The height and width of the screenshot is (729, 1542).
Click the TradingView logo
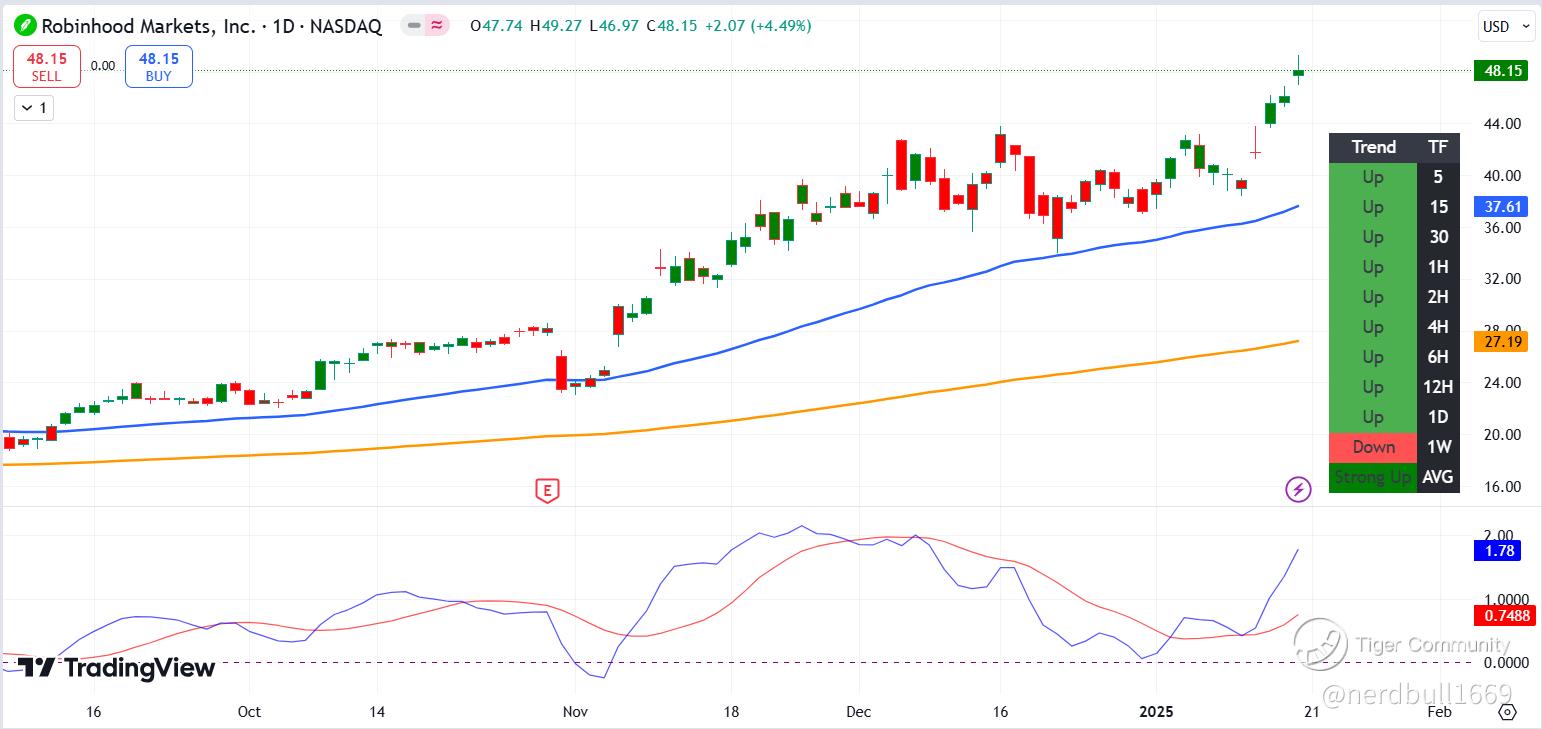[116, 668]
